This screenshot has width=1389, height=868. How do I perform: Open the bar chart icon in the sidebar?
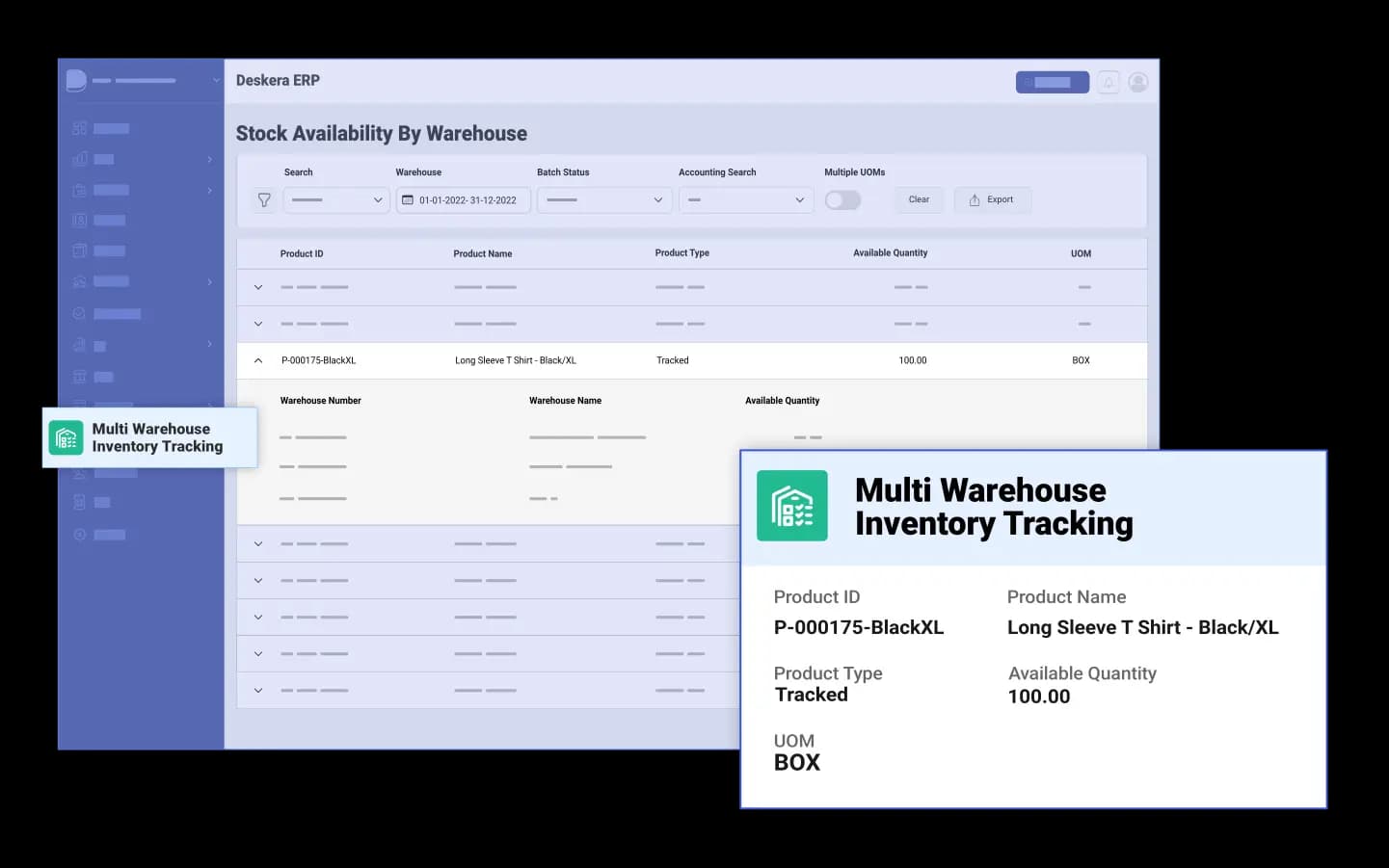[80, 159]
